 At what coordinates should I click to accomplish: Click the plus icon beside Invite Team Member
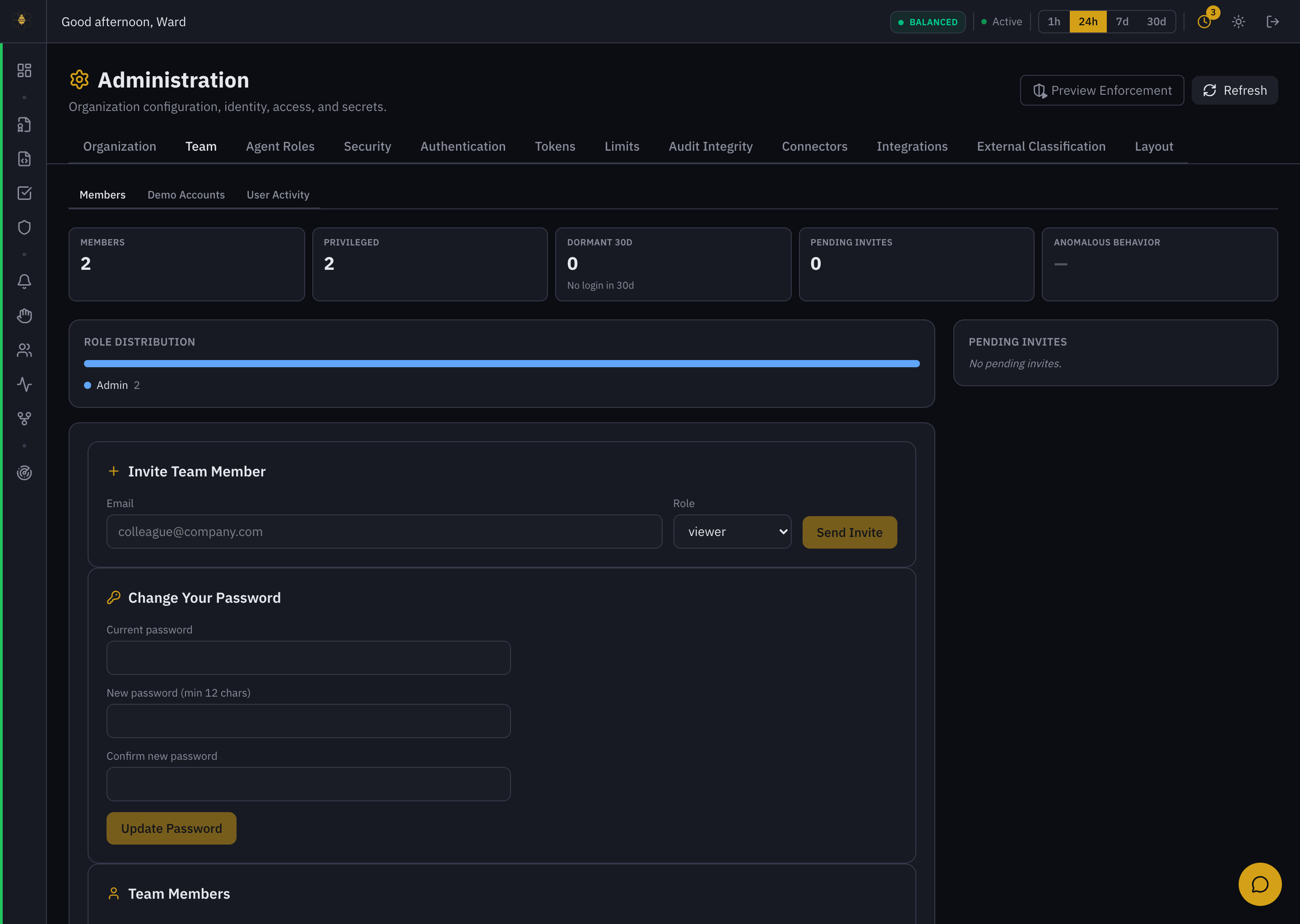[114, 471]
